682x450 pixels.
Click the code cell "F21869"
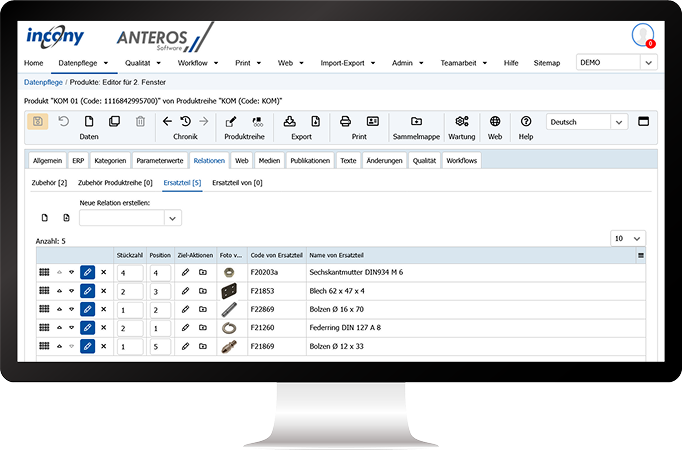point(262,346)
